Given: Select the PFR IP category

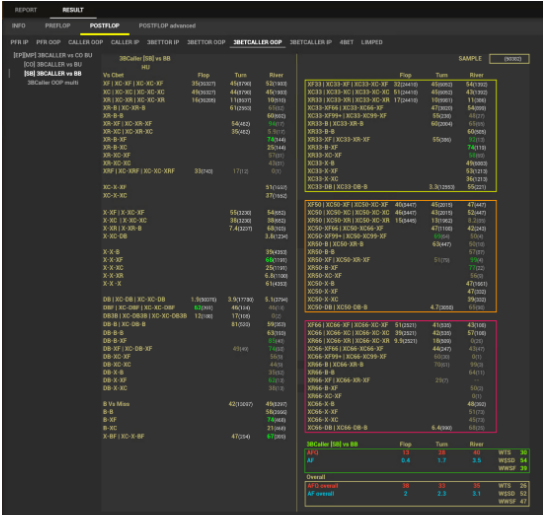Looking at the screenshot, I should pyautogui.click(x=19, y=42).
